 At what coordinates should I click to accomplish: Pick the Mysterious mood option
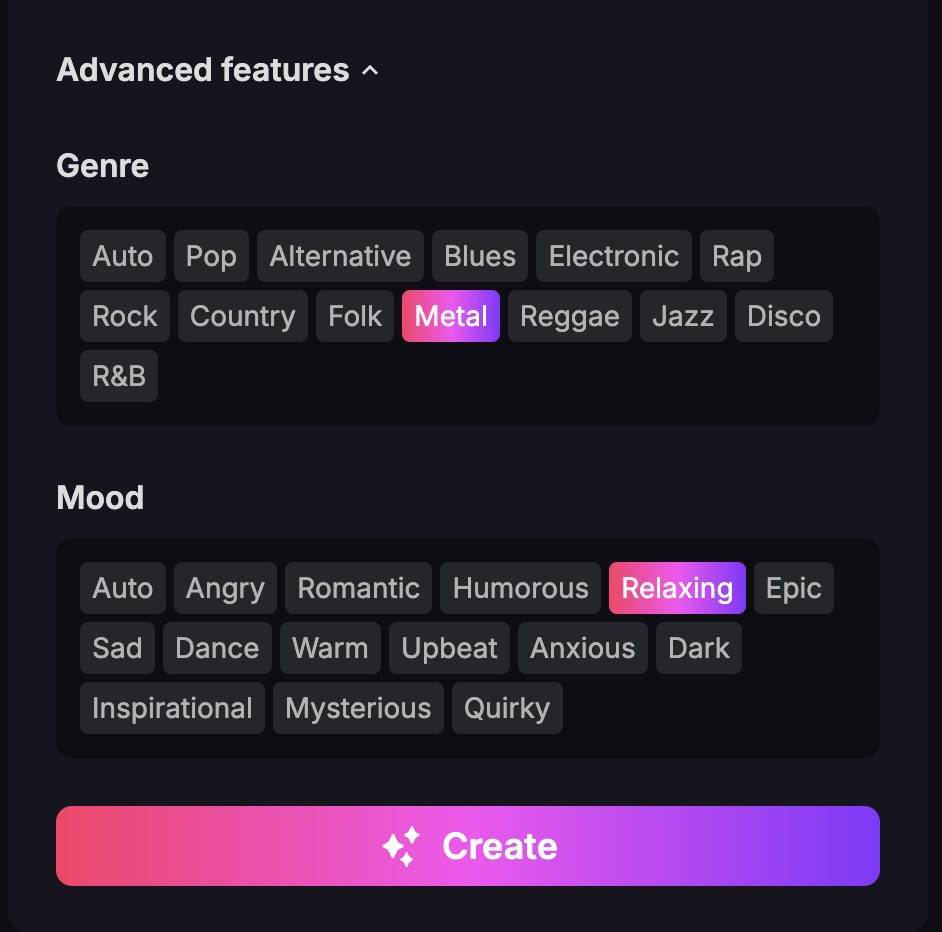coord(358,708)
